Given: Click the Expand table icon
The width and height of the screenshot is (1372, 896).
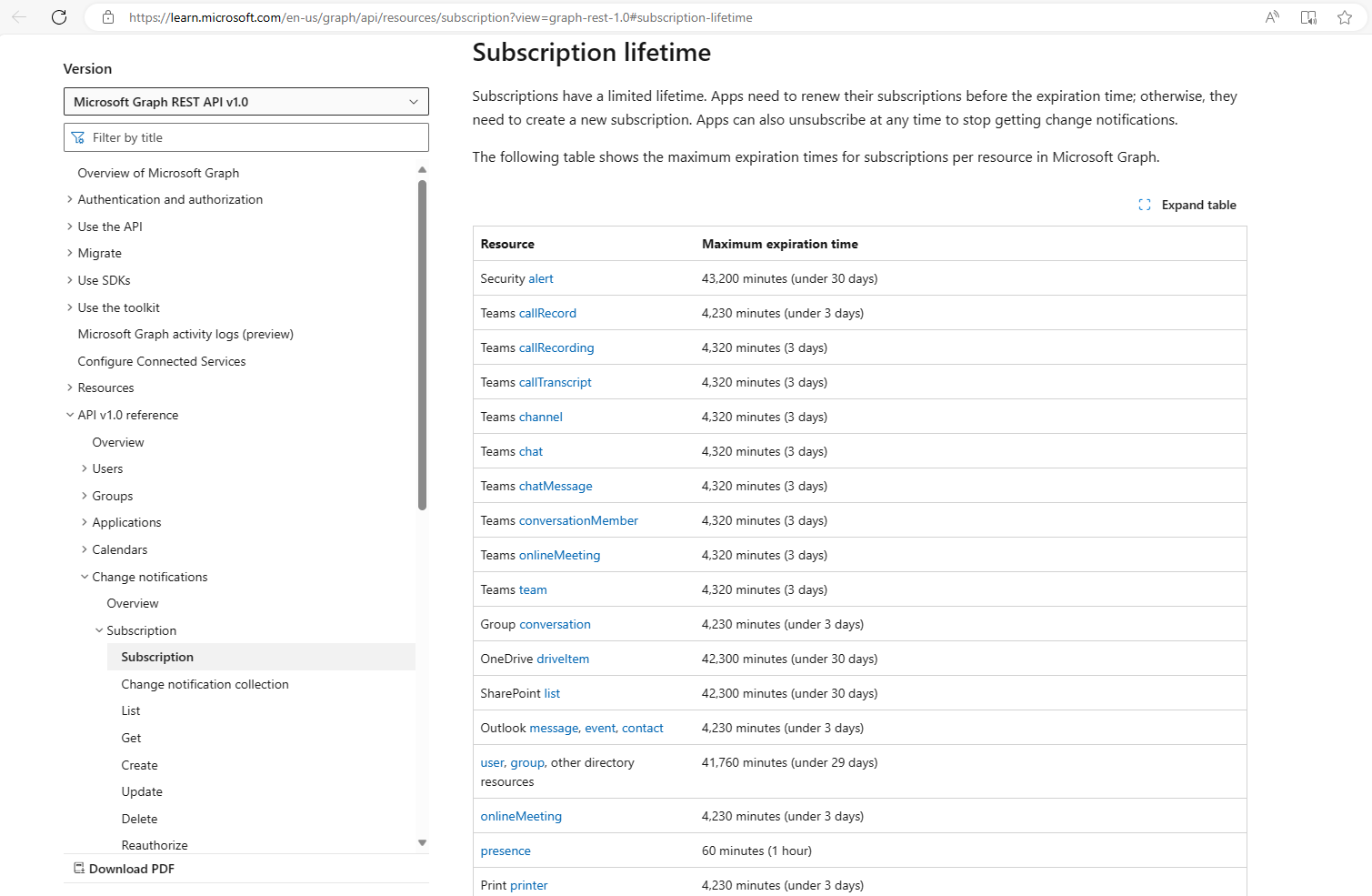Looking at the screenshot, I should (1145, 206).
